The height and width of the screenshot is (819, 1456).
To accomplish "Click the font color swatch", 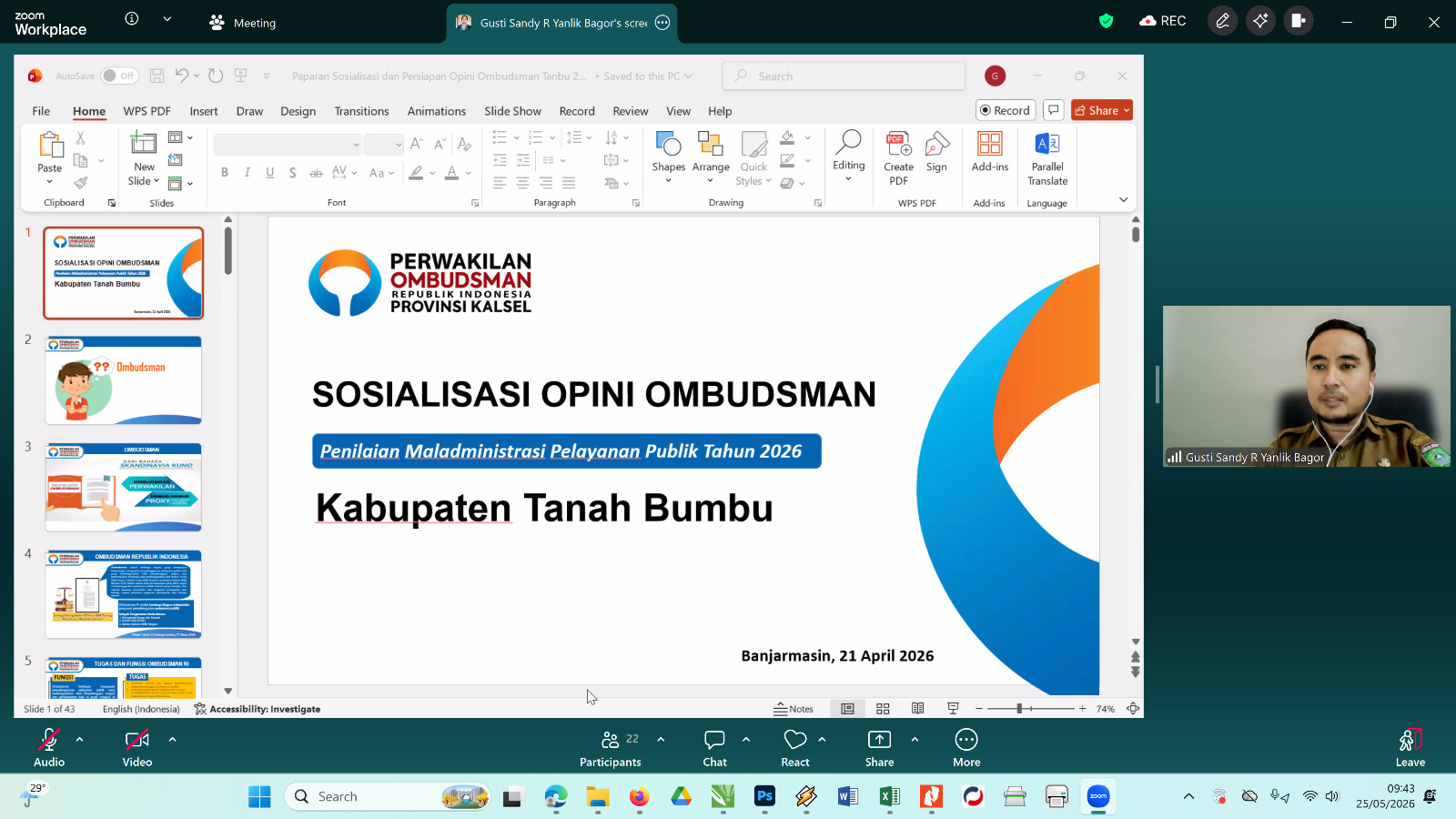I will click(x=451, y=173).
